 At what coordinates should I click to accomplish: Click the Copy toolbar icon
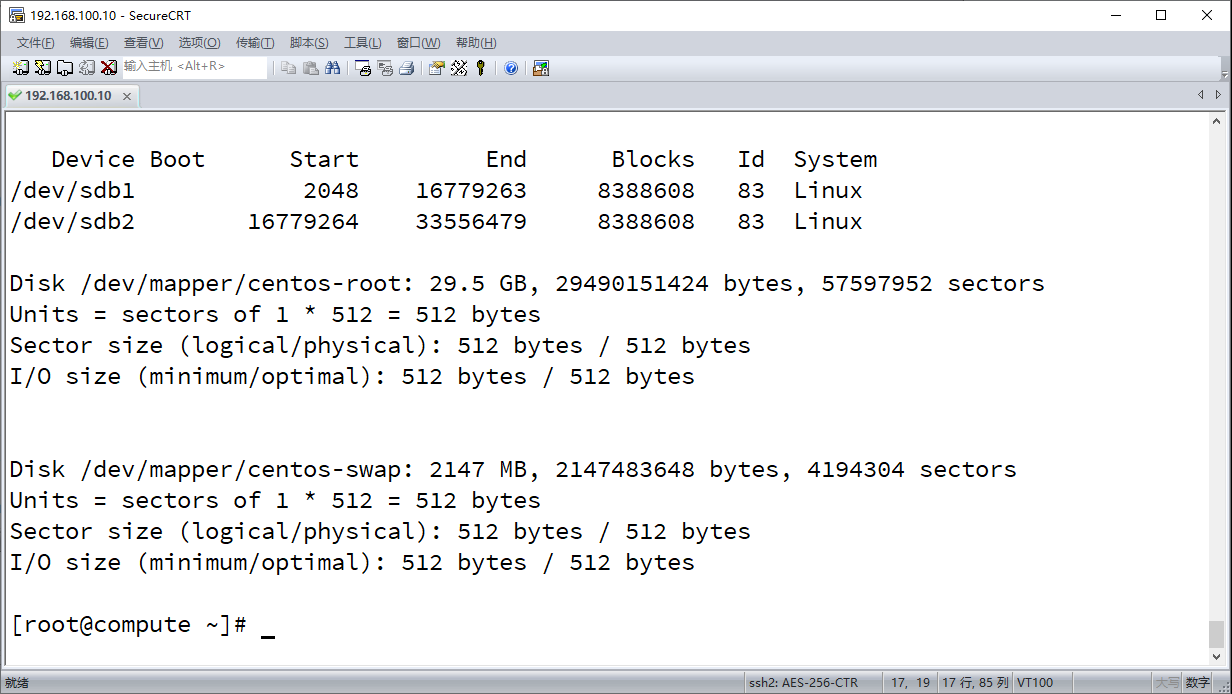289,68
